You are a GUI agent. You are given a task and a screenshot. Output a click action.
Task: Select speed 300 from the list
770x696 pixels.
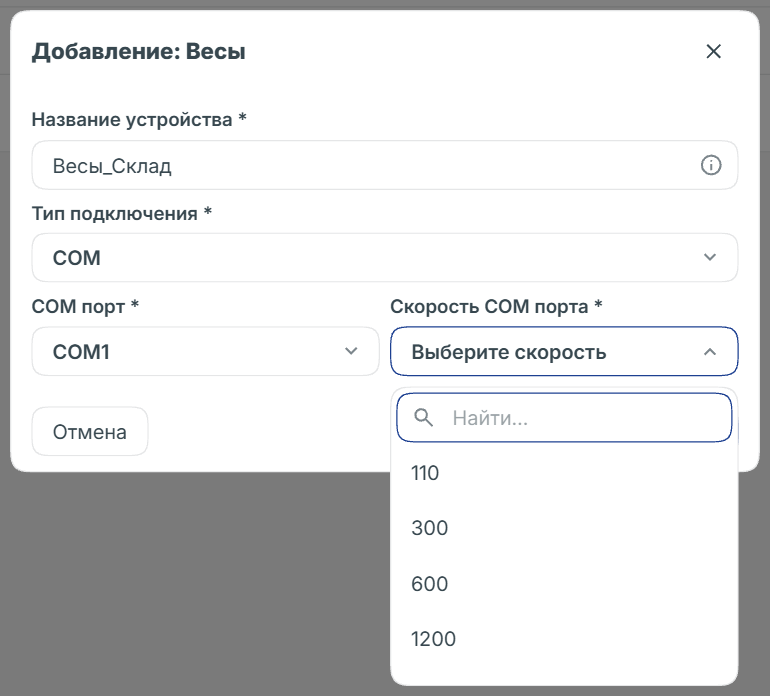point(564,528)
